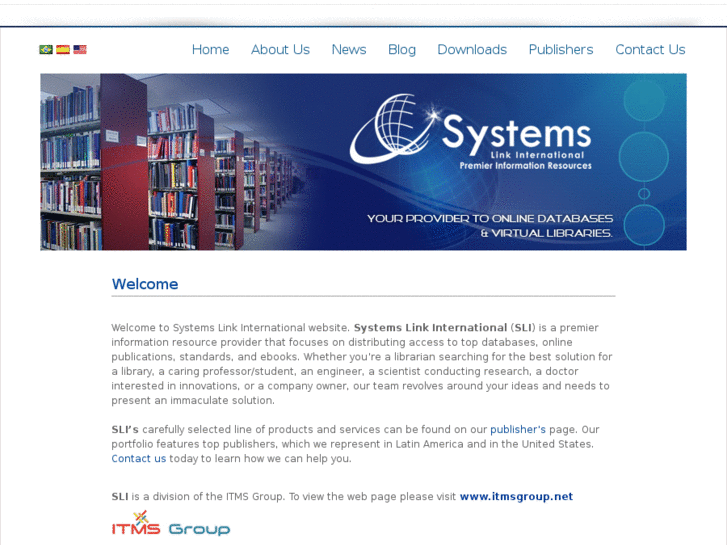The width and height of the screenshot is (727, 545).
Task: Switch site language via Spain flag
Action: click(x=63, y=49)
